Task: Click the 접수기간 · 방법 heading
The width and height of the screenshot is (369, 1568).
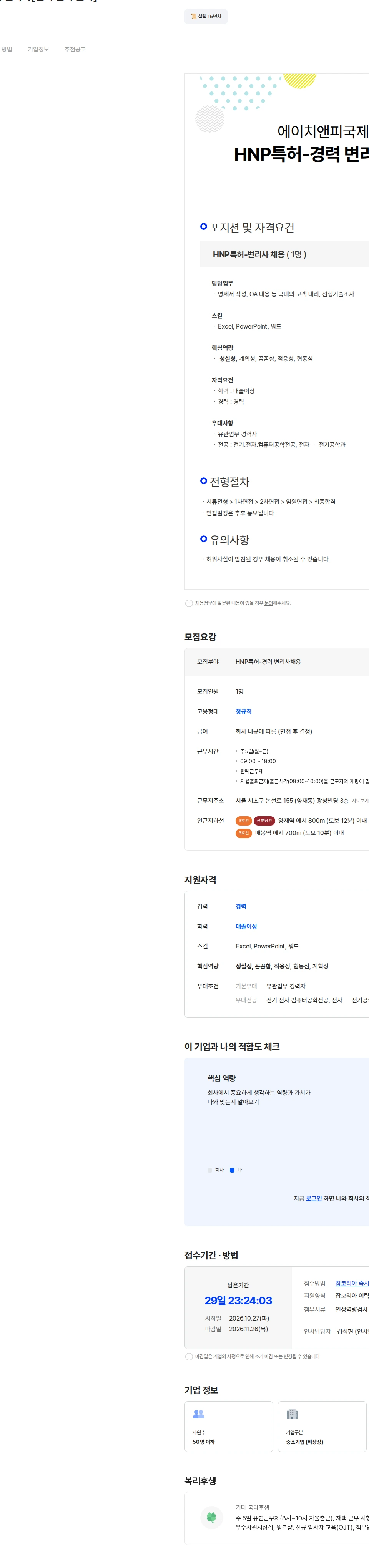Action: click(211, 1255)
